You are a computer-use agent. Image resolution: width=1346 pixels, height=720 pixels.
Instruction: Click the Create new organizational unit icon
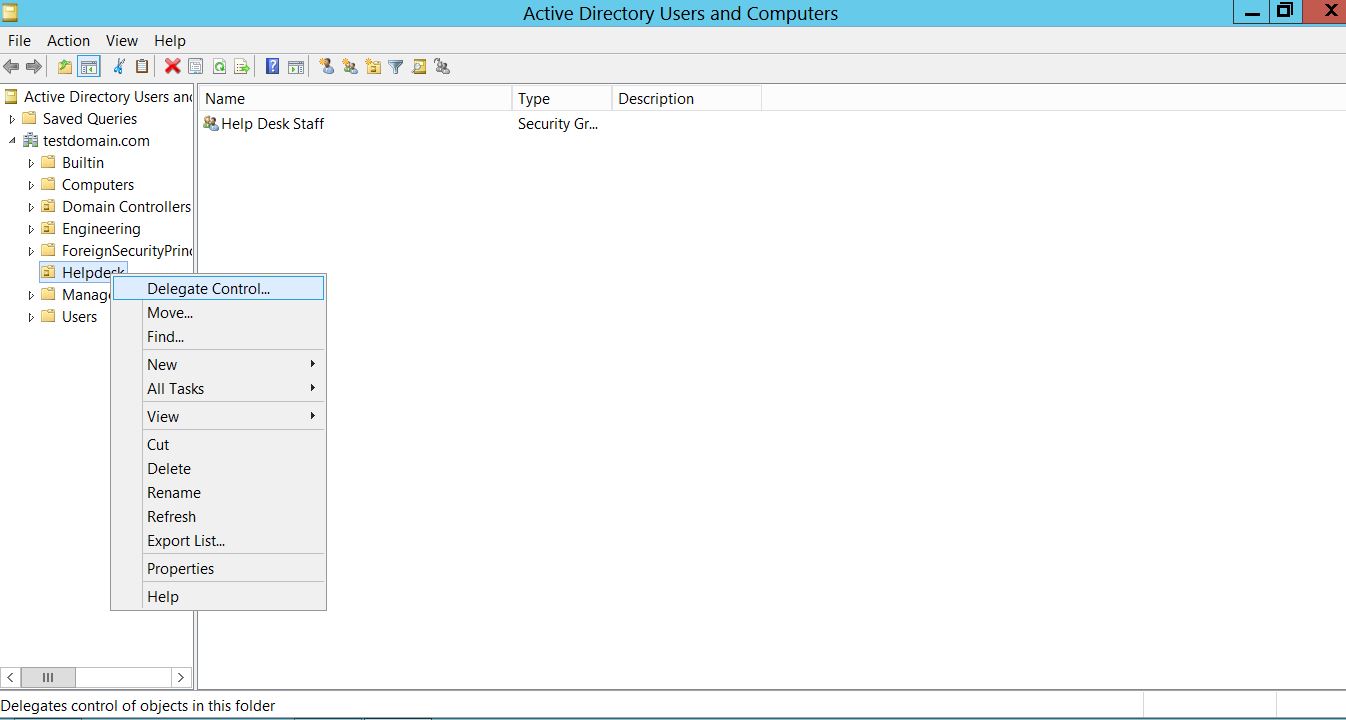pyautogui.click(x=373, y=67)
